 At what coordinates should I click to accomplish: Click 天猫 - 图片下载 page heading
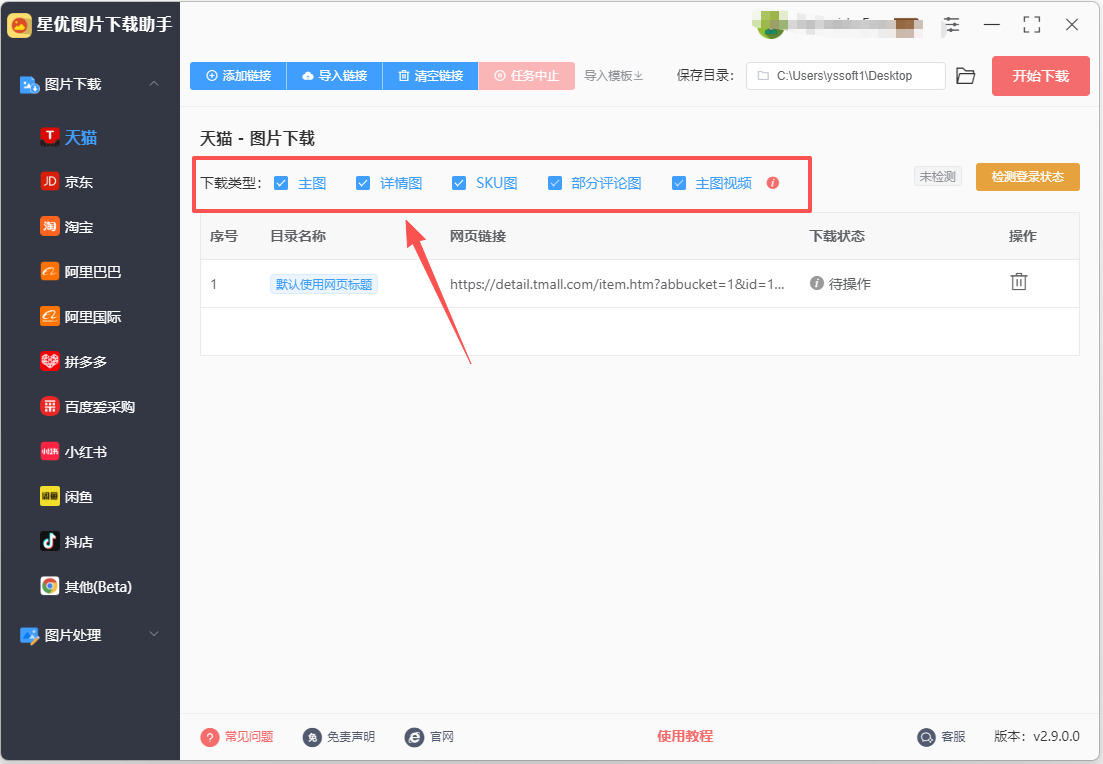point(257,139)
